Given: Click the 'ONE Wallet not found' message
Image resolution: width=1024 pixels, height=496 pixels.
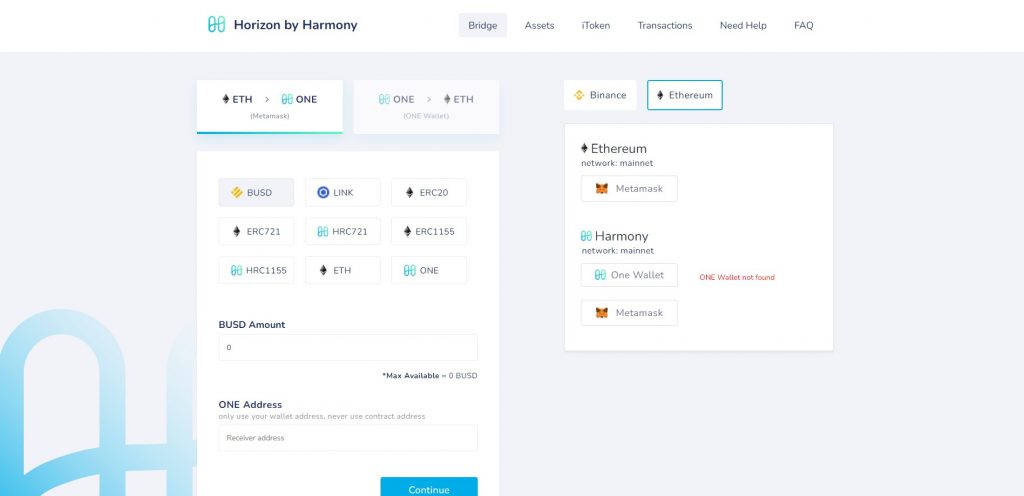Looking at the screenshot, I should coord(737,277).
